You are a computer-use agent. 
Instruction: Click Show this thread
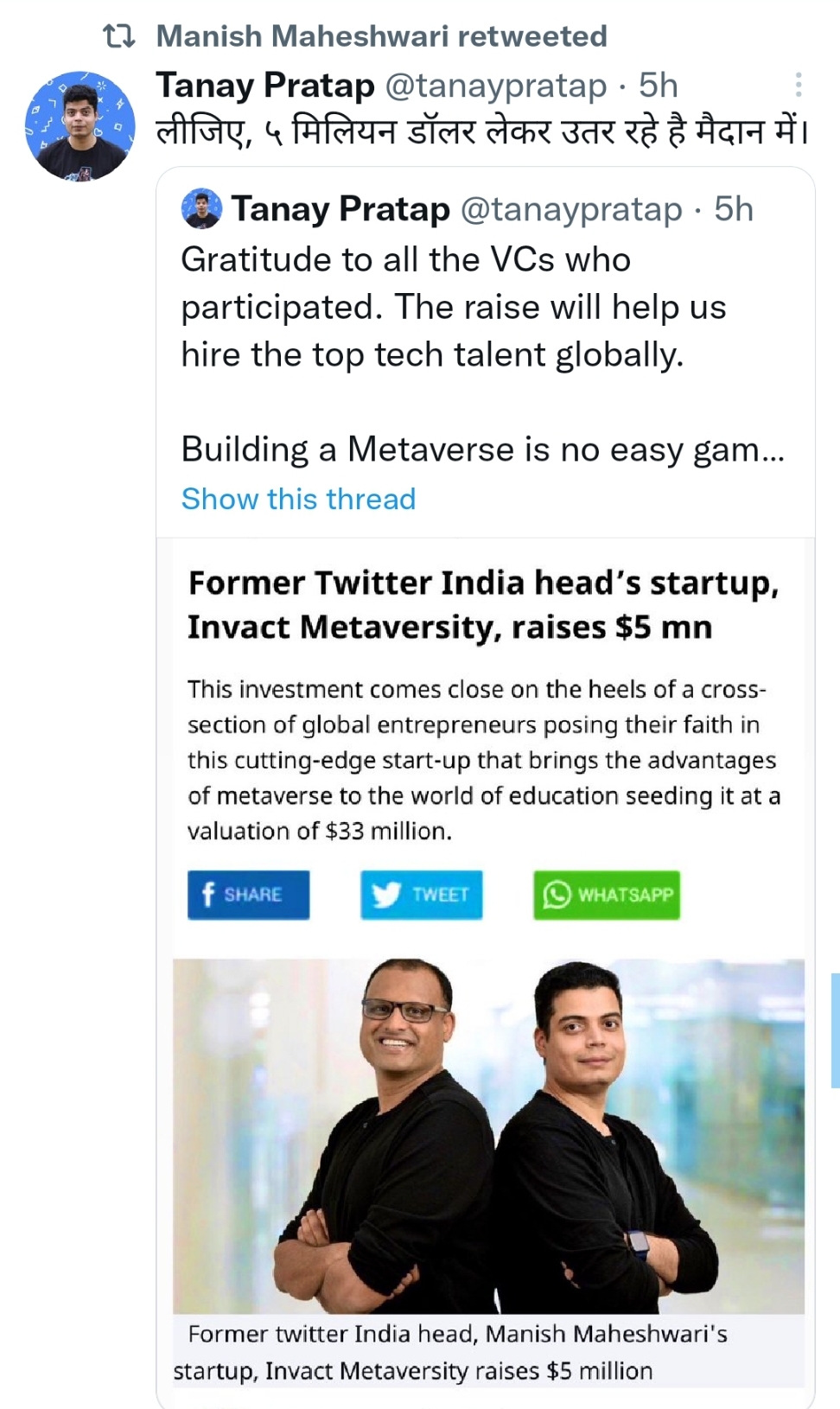pos(297,499)
